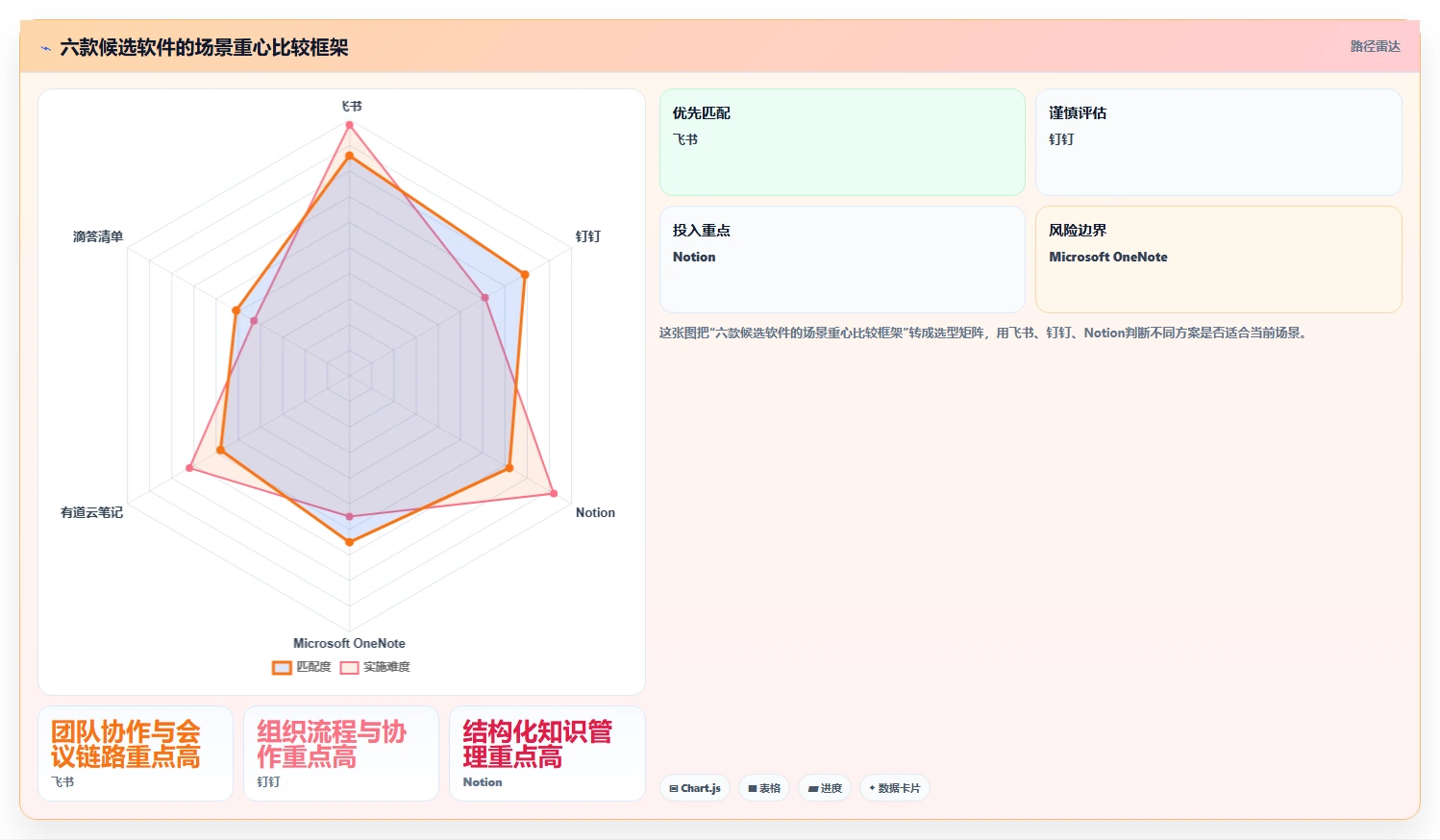The image size is (1440, 840).
Task: Select the pink 实施难度 point on Notion axis
Action: coord(554,494)
